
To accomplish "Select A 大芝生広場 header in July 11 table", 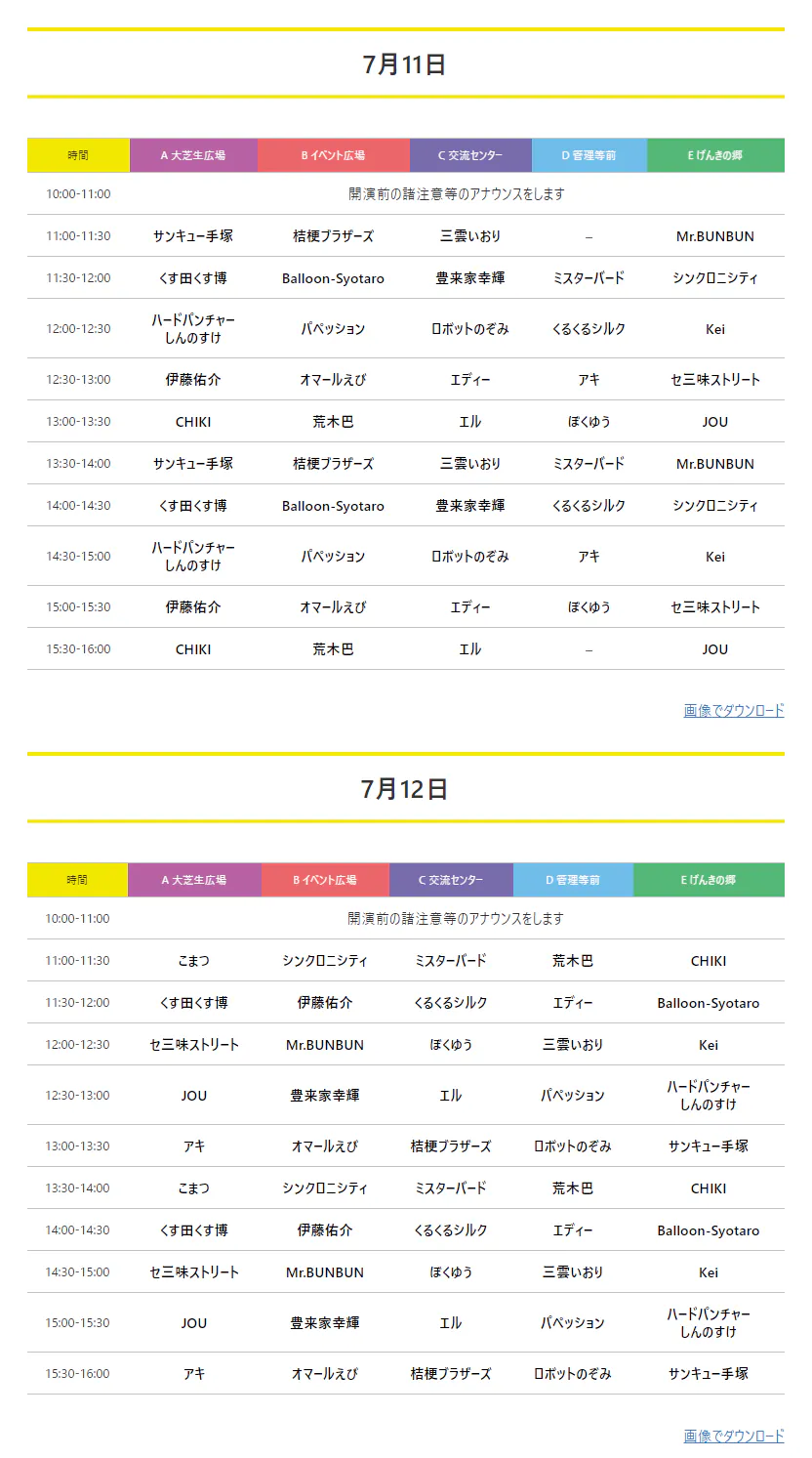I will (x=193, y=155).
